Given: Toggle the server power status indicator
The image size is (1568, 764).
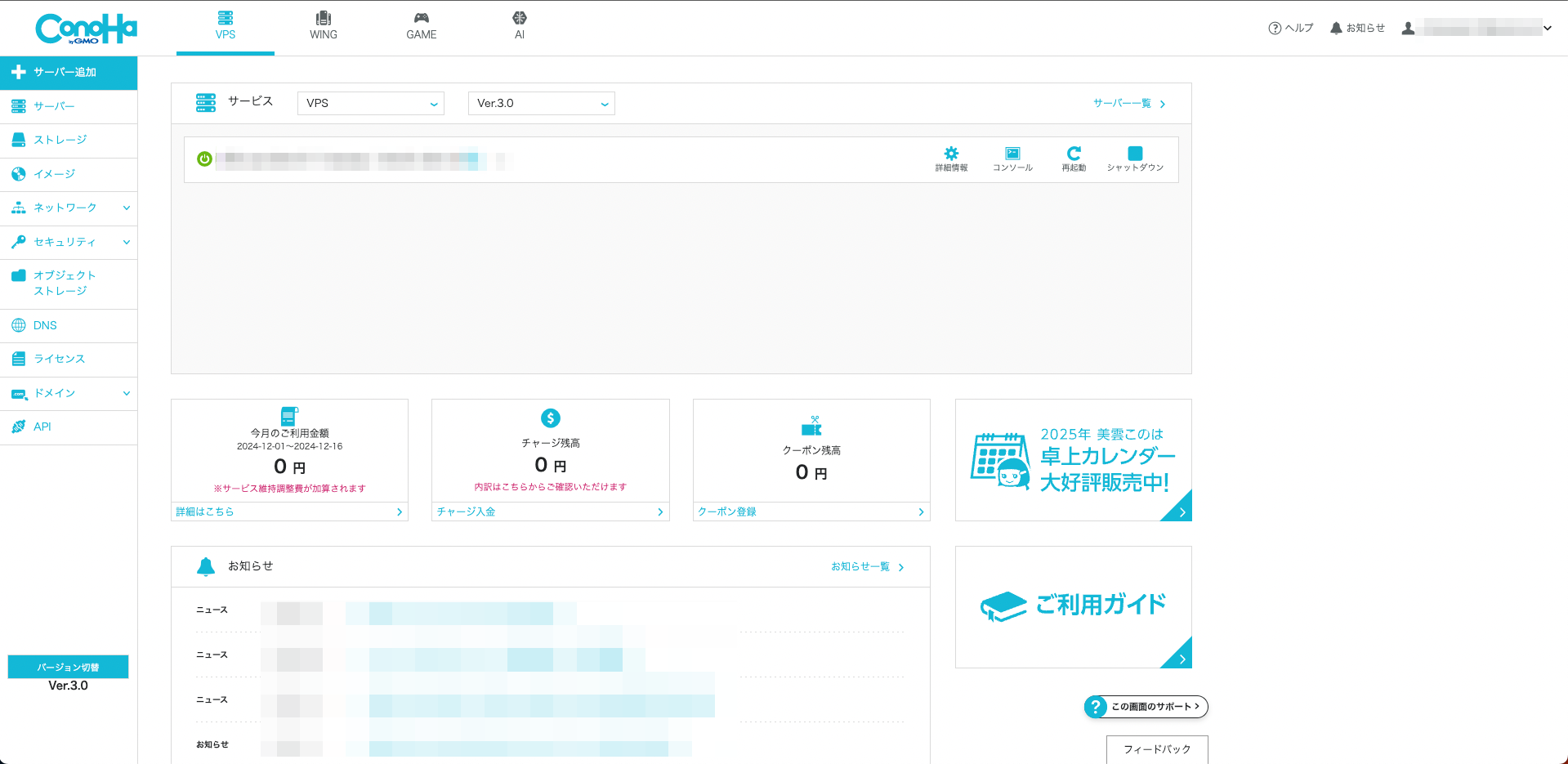Looking at the screenshot, I should pos(205,159).
